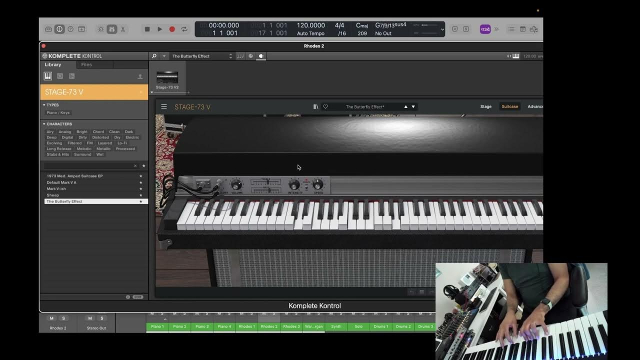Like the preset with heart icon
Image resolution: width=640 pixels, height=360 pixels.
[x=325, y=107]
